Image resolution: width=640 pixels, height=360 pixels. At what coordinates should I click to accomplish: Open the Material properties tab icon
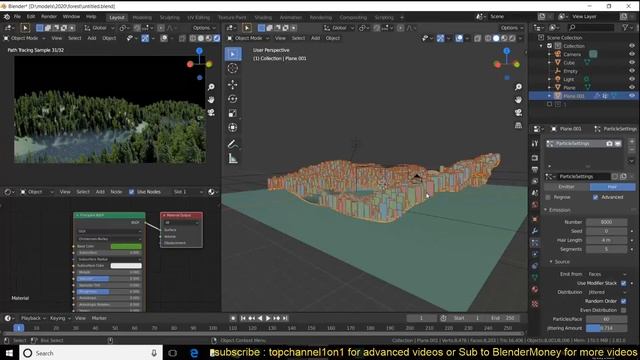[535, 289]
